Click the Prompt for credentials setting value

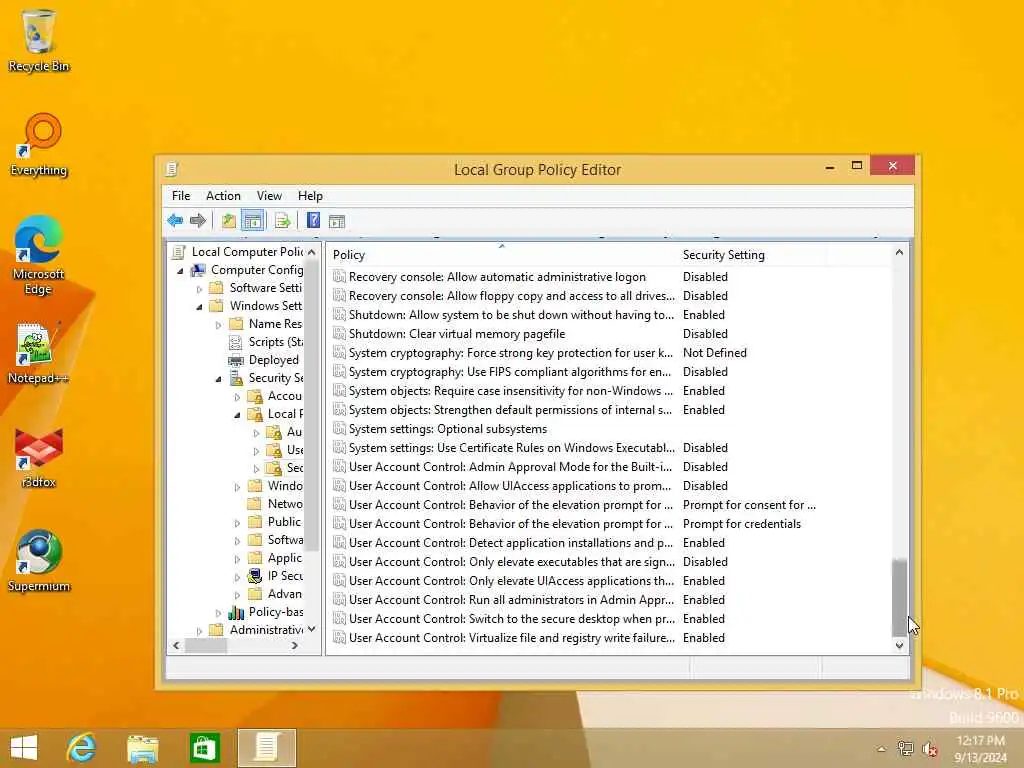(x=741, y=524)
